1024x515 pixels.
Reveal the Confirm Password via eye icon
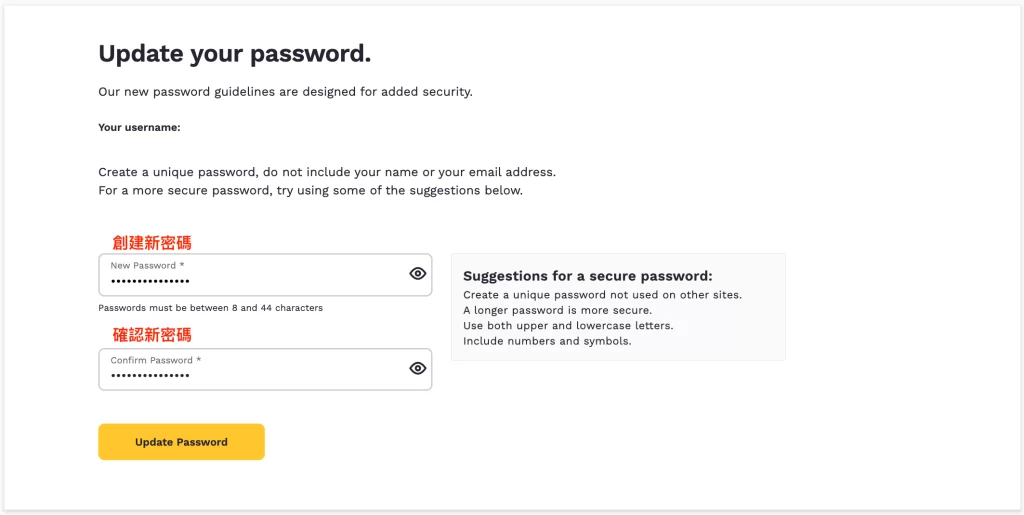point(417,368)
